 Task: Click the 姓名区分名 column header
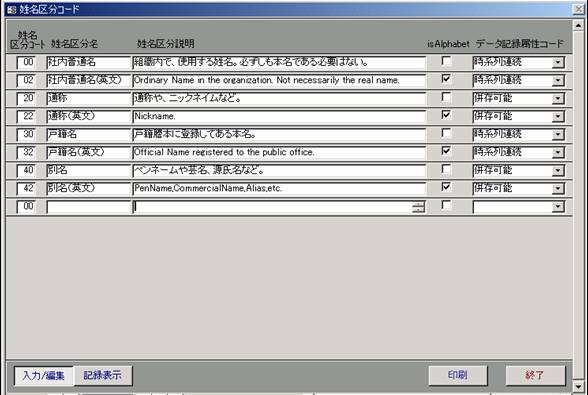tap(74, 44)
